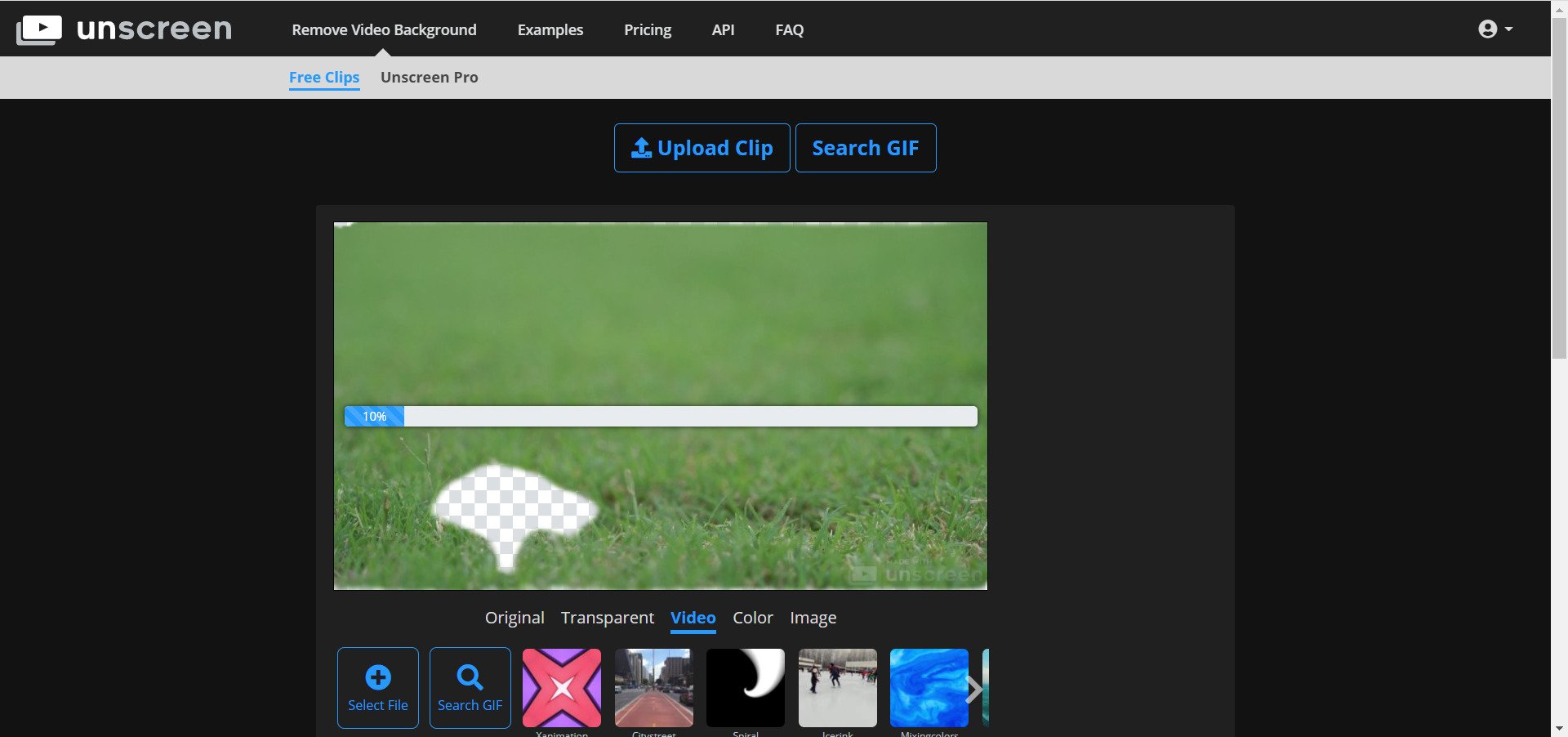Open the Pricing page
This screenshot has height=737, width=1568.
click(648, 29)
